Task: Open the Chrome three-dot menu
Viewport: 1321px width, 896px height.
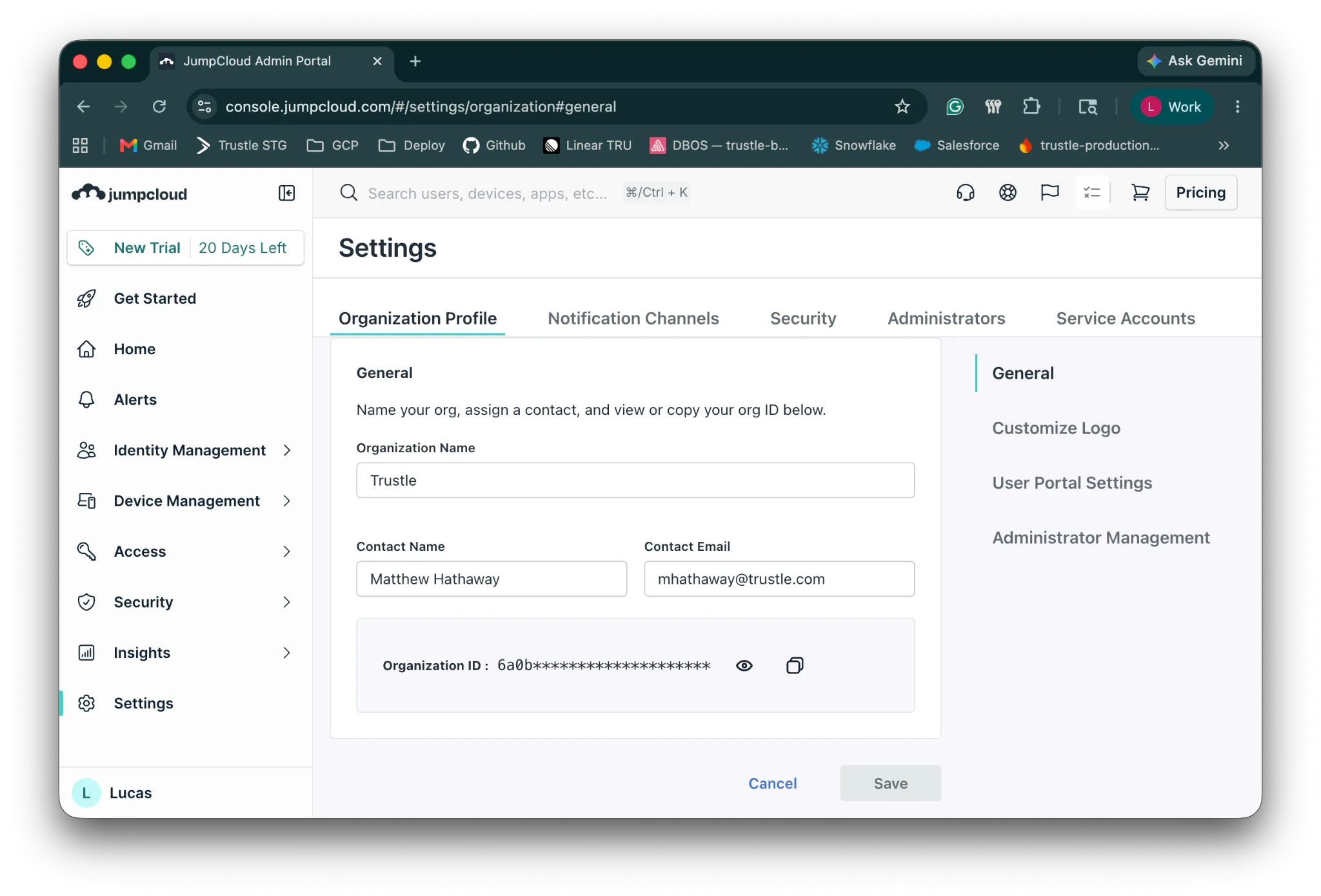Action: point(1237,106)
